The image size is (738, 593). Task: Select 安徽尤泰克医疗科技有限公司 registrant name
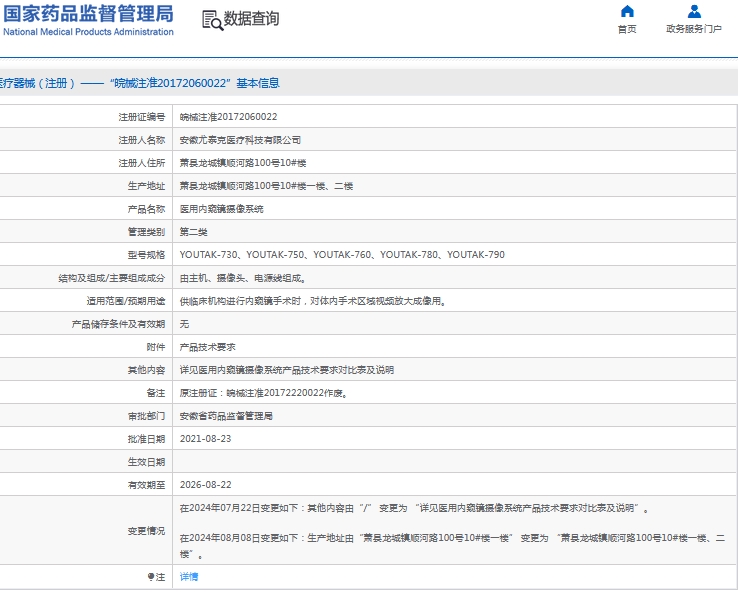click(x=240, y=140)
